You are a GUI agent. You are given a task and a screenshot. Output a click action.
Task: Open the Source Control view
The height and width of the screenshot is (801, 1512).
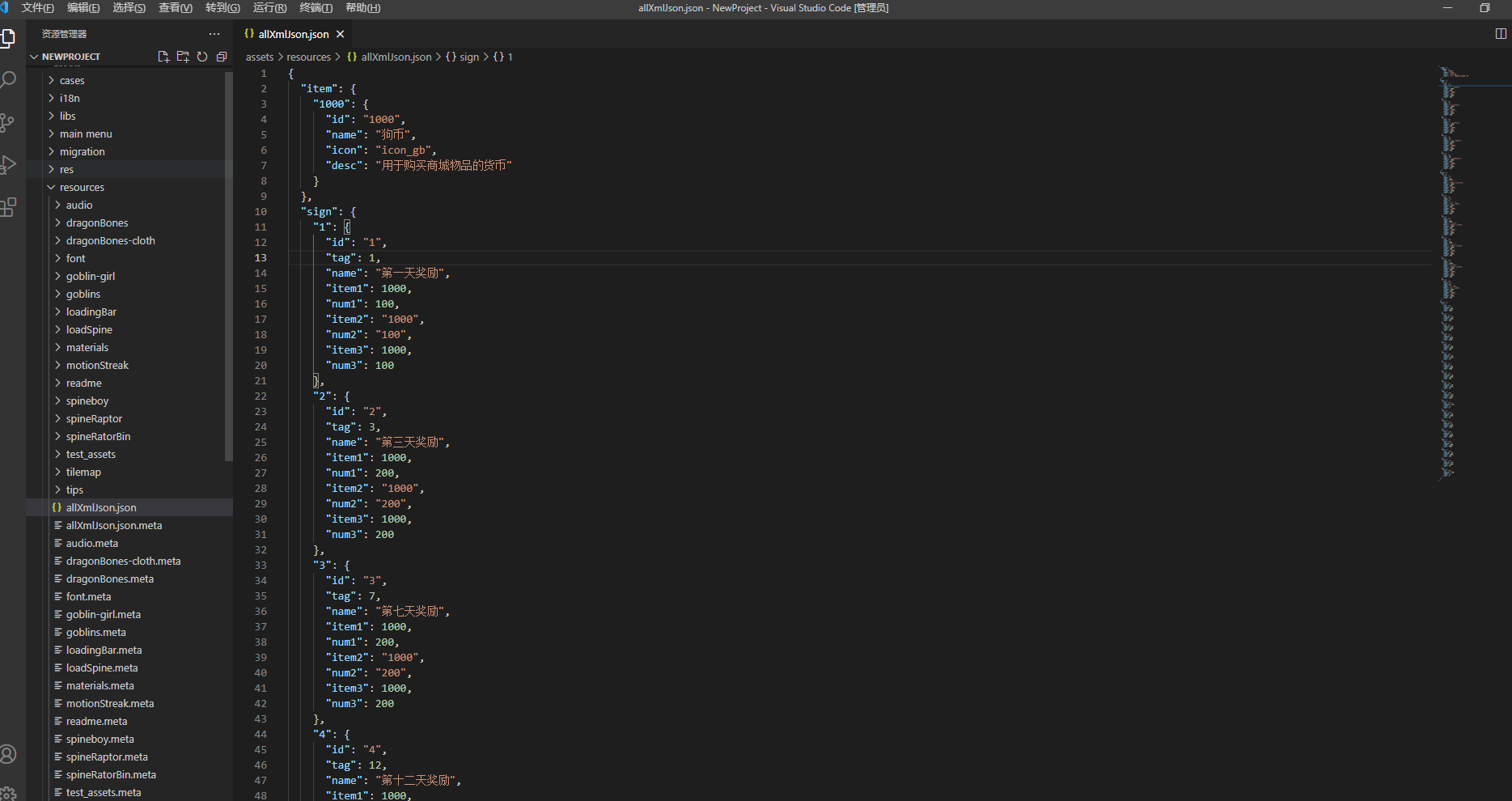click(x=8, y=123)
